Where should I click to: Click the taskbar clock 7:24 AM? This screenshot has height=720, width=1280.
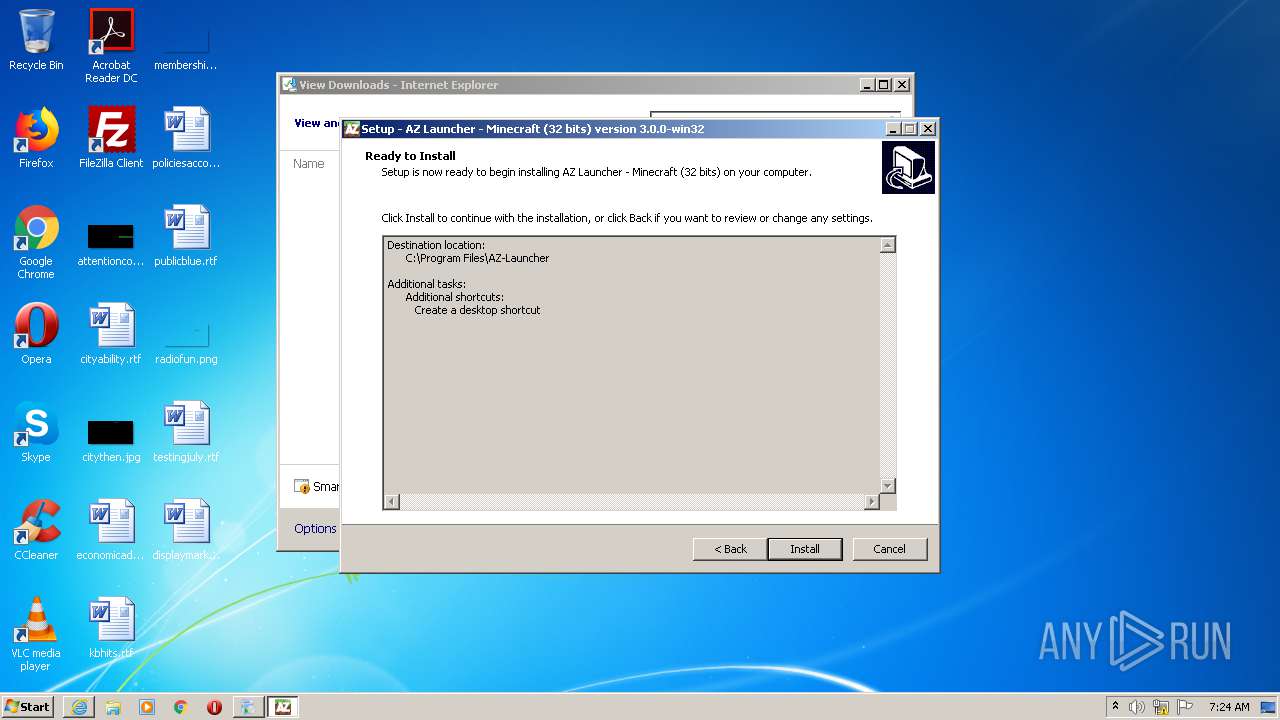pyautogui.click(x=1229, y=707)
